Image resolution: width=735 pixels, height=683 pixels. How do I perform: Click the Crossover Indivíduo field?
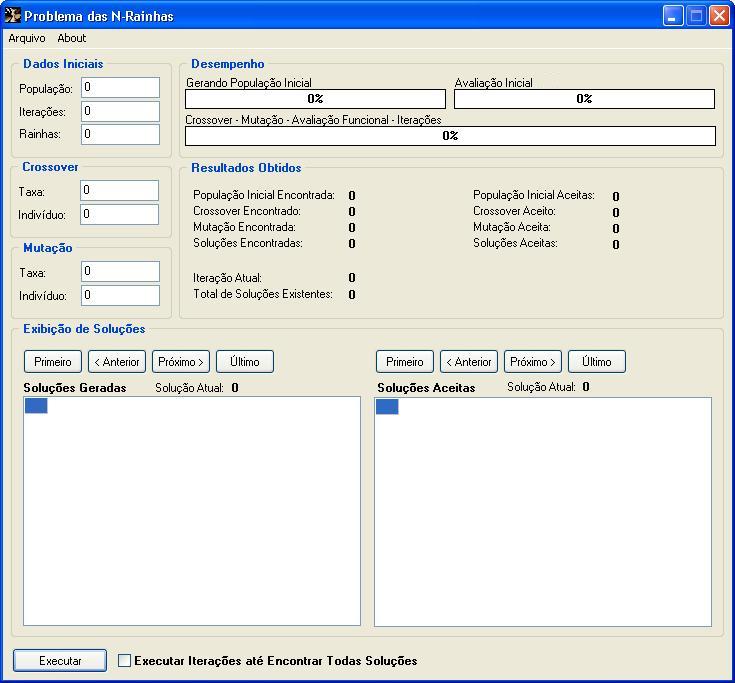119,214
